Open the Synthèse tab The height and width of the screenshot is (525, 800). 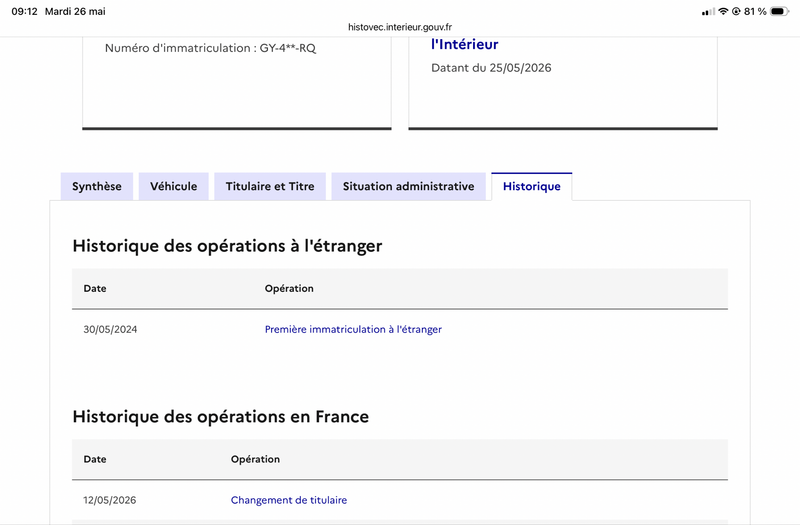click(x=97, y=186)
